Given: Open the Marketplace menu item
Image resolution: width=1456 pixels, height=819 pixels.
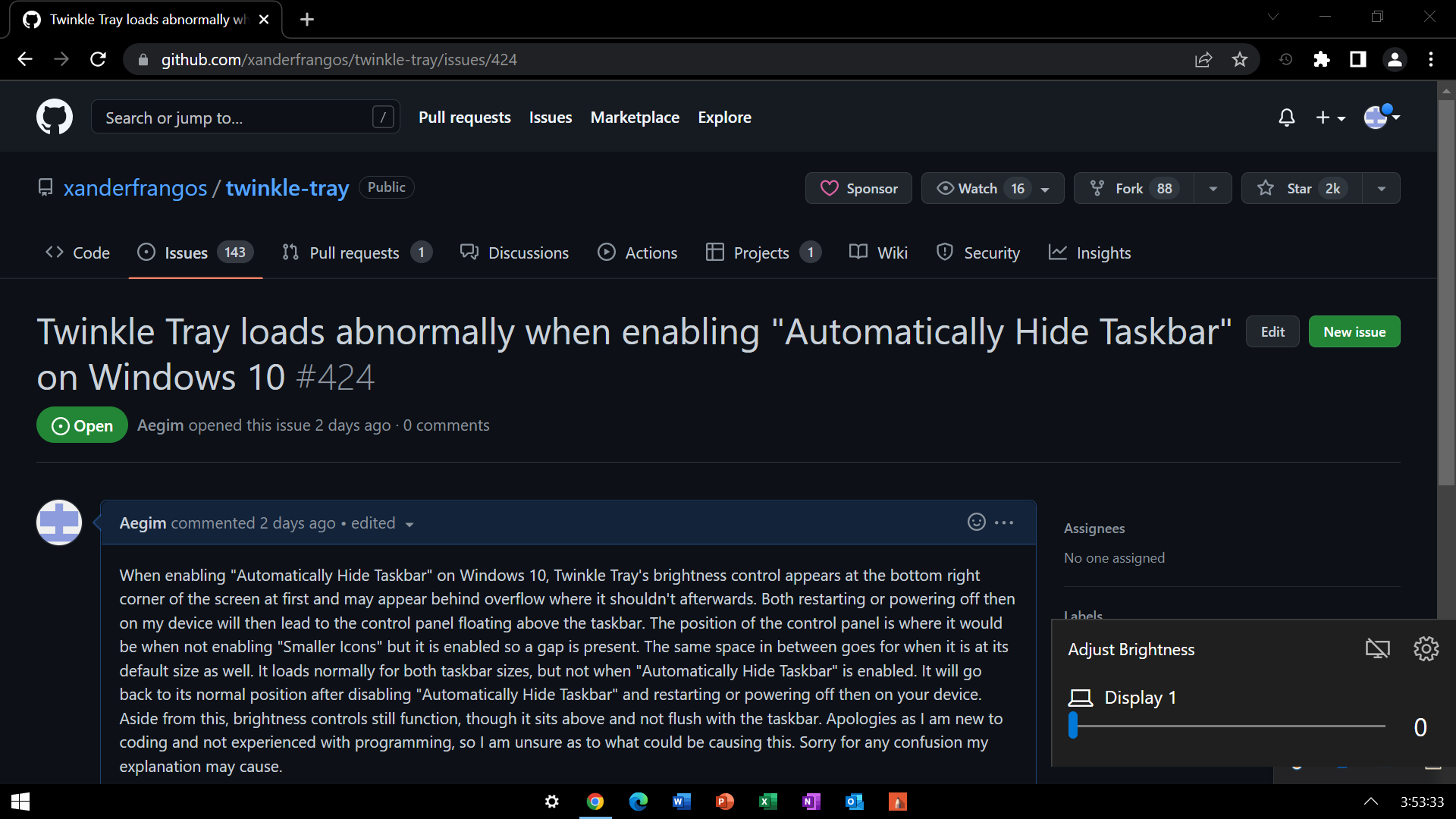Looking at the screenshot, I should tap(635, 117).
